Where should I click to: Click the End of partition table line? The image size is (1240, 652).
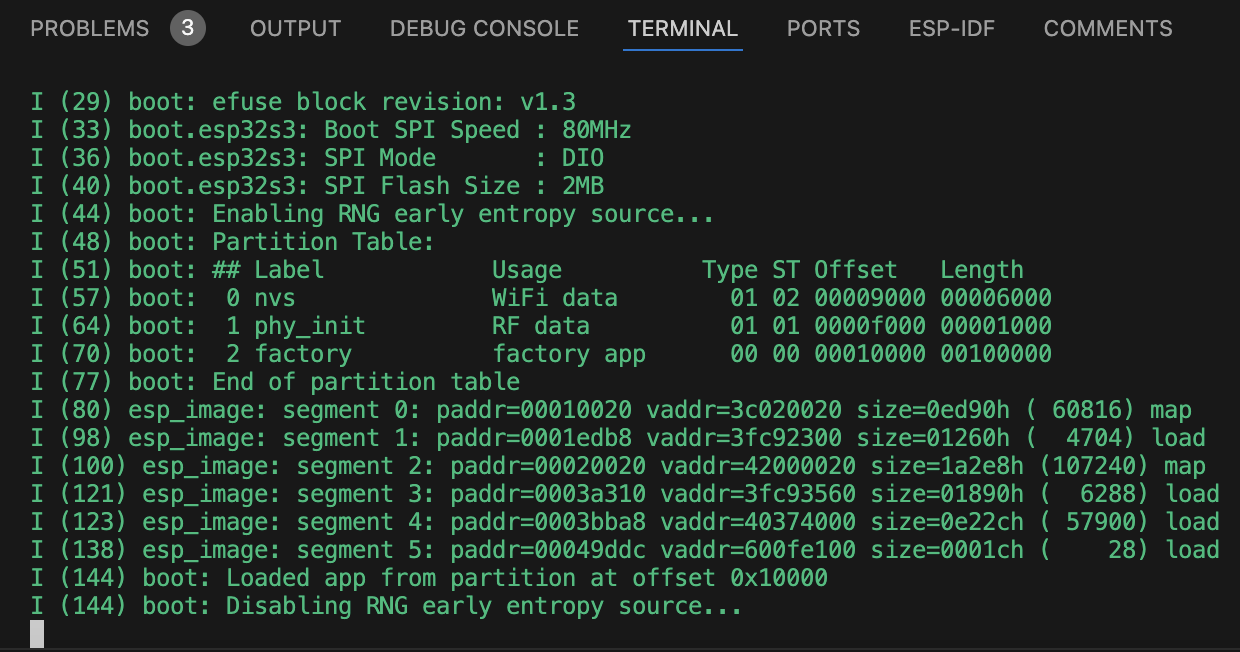pos(275,382)
